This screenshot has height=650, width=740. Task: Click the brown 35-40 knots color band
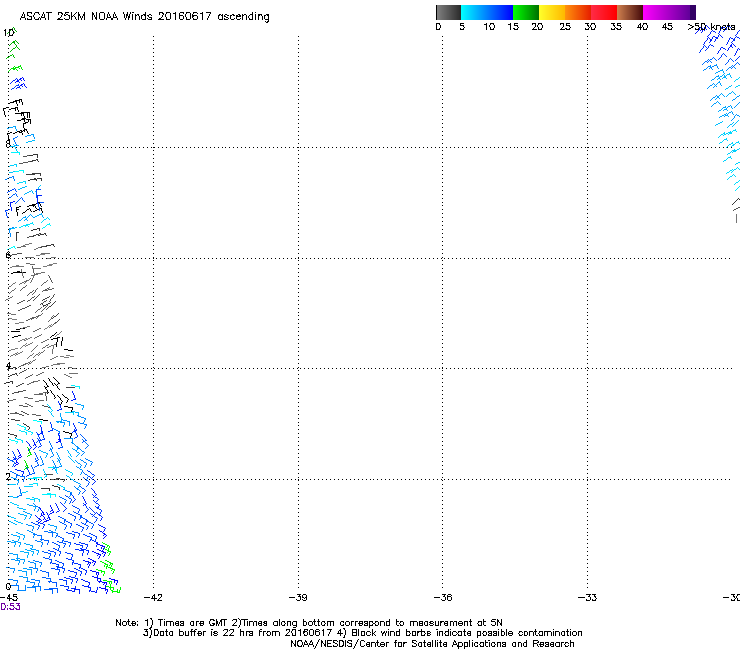tap(630, 12)
